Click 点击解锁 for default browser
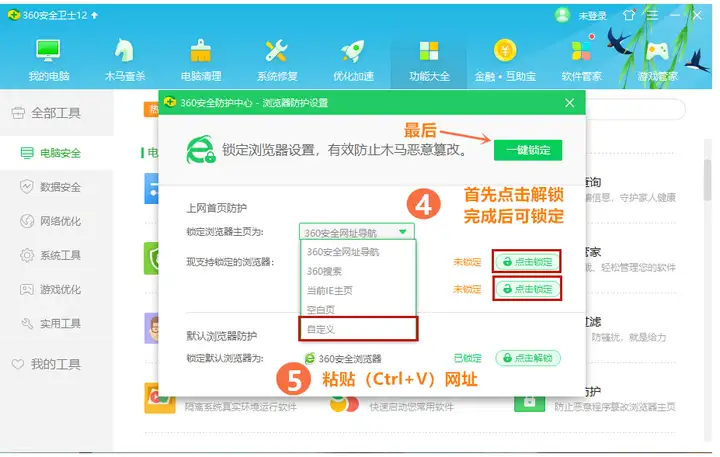Viewport: 720px width, 457px height. coord(528,358)
